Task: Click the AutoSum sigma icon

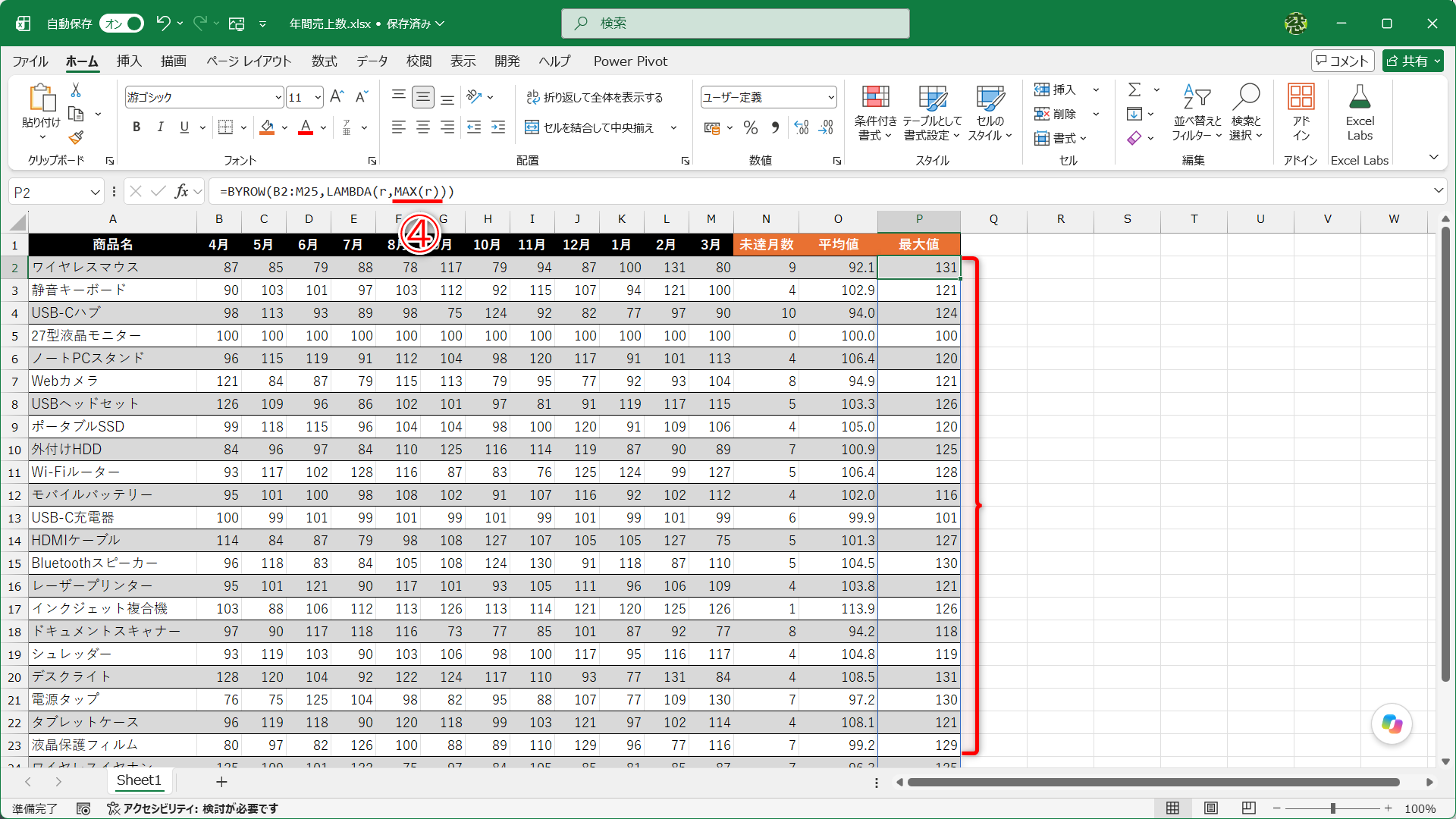Action: point(1134,89)
